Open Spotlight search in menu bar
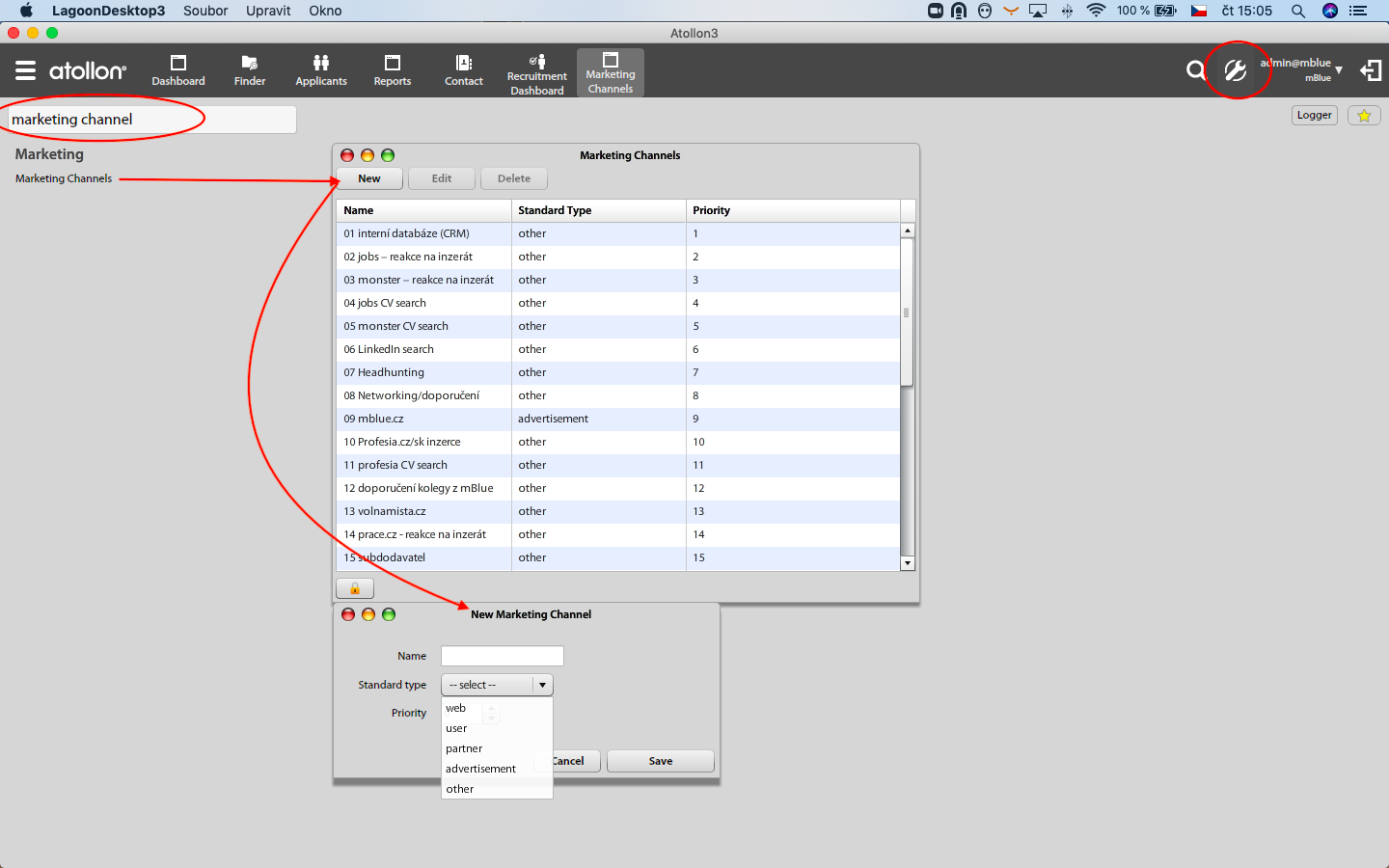1389x868 pixels. point(1298,11)
